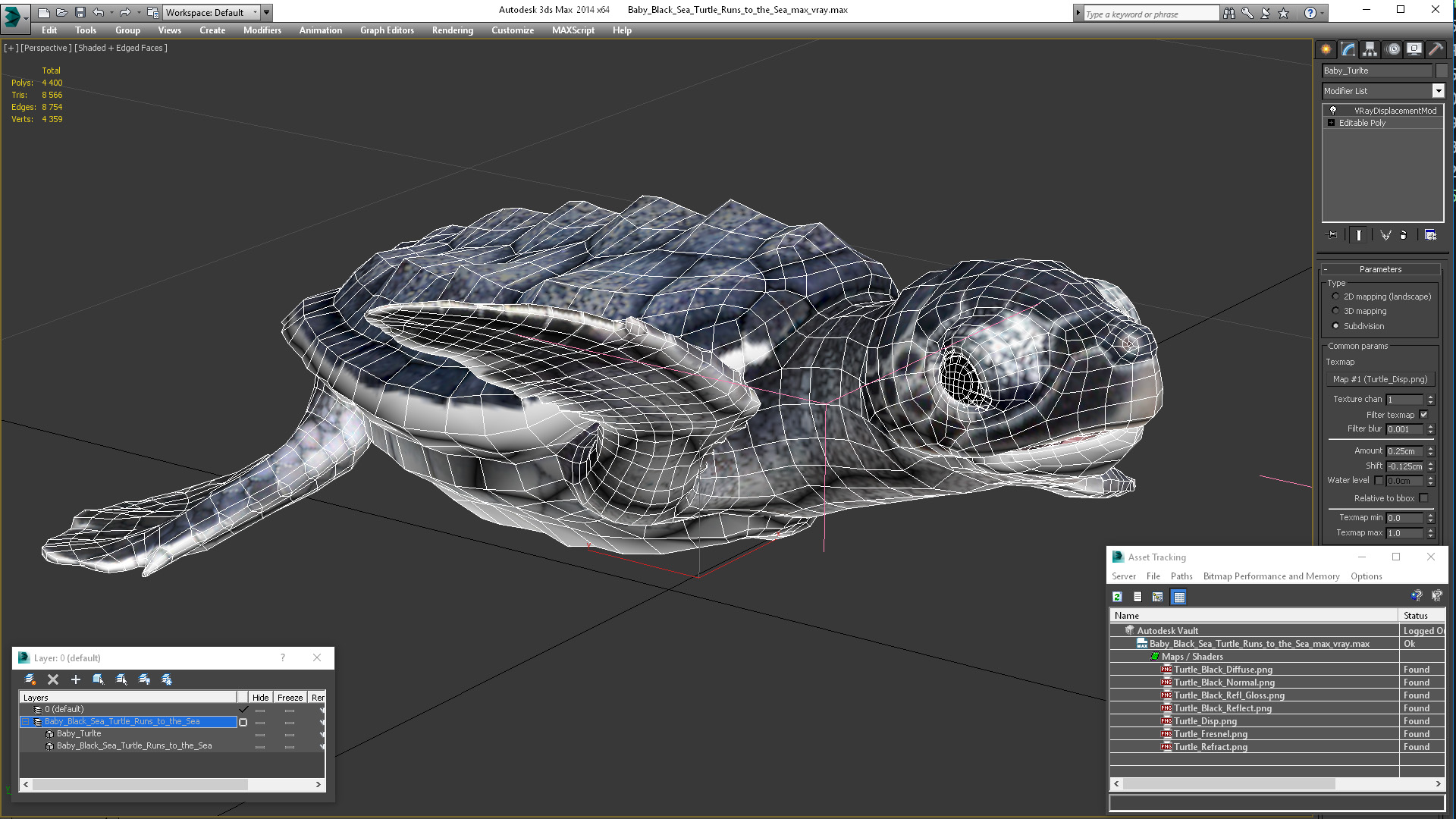Click binoculars search icon in title bar
The width and height of the screenshot is (1456, 819).
1229,13
